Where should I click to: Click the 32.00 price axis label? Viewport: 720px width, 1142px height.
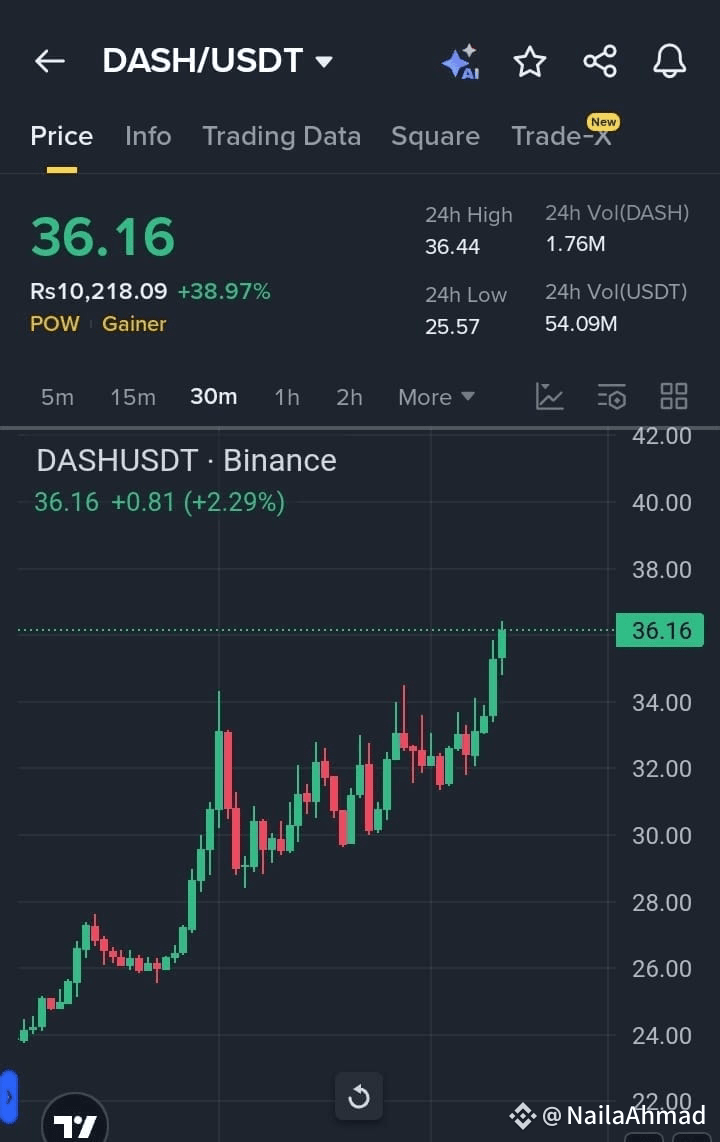point(661,769)
